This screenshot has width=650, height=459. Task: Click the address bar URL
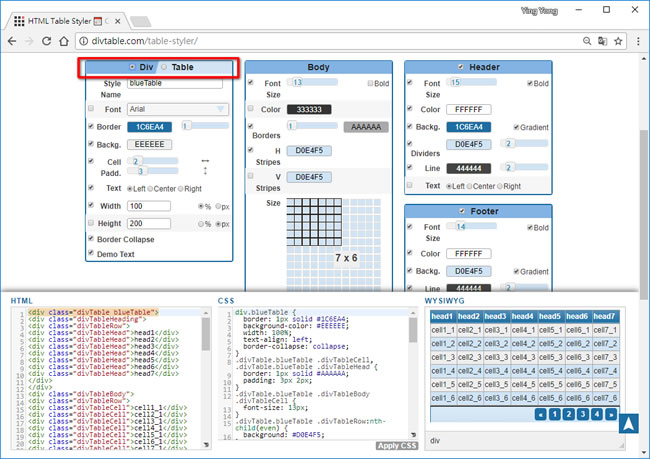point(144,41)
